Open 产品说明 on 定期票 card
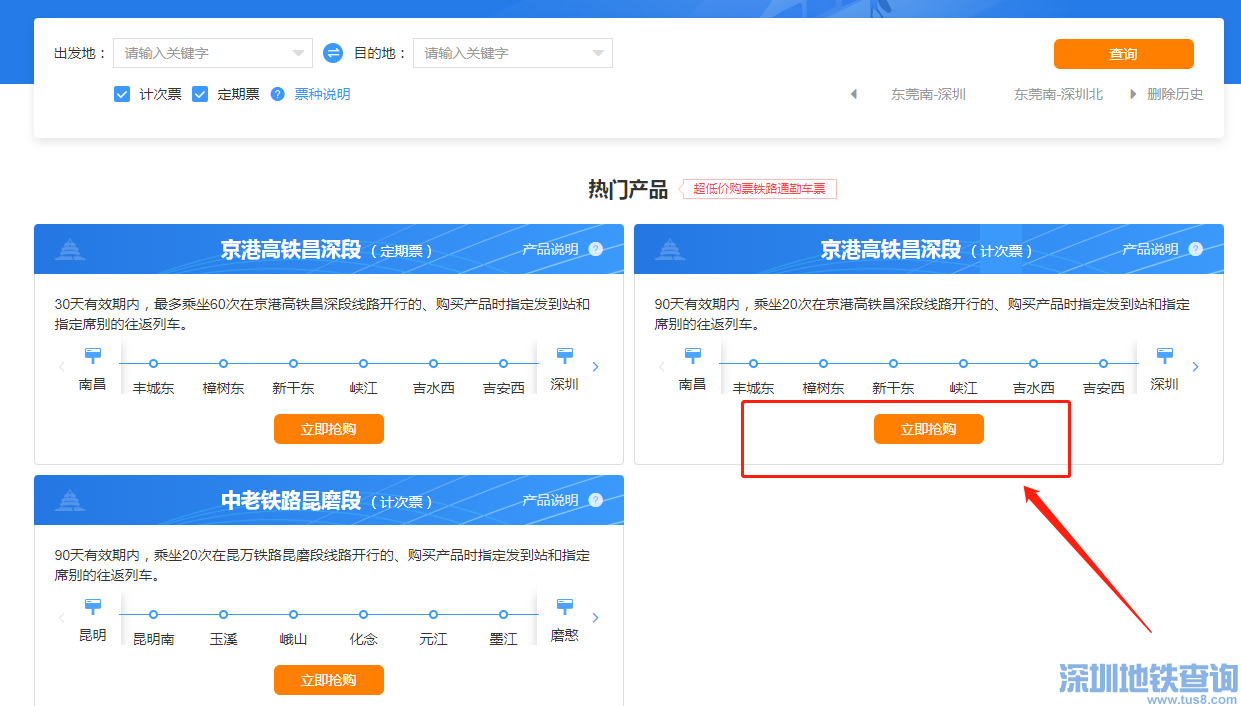The height and width of the screenshot is (706, 1241). tap(550, 249)
